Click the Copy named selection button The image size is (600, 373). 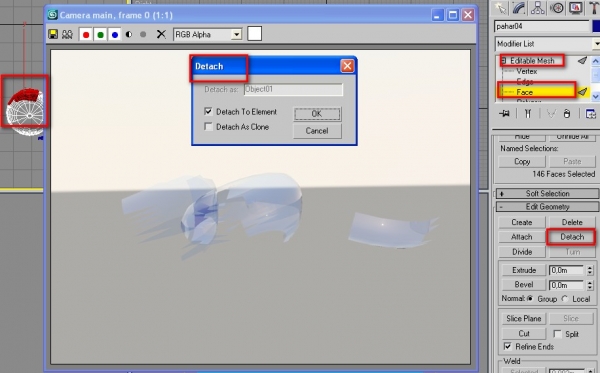[x=522, y=161]
